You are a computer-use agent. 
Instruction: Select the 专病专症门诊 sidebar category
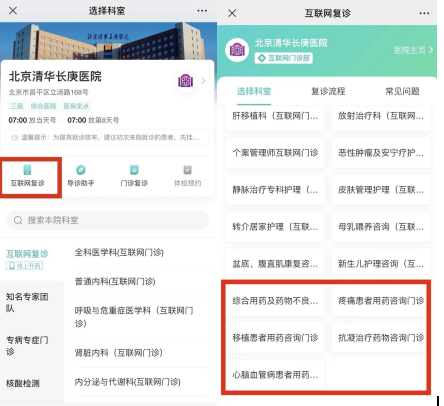click(27, 346)
